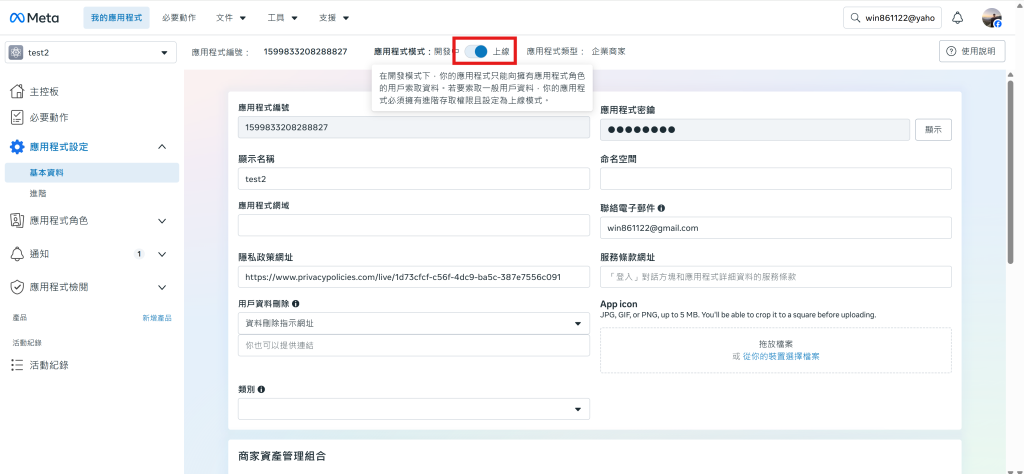Toggle app mode switch to 上線
This screenshot has width=1024, height=474.
pyautogui.click(x=477, y=51)
